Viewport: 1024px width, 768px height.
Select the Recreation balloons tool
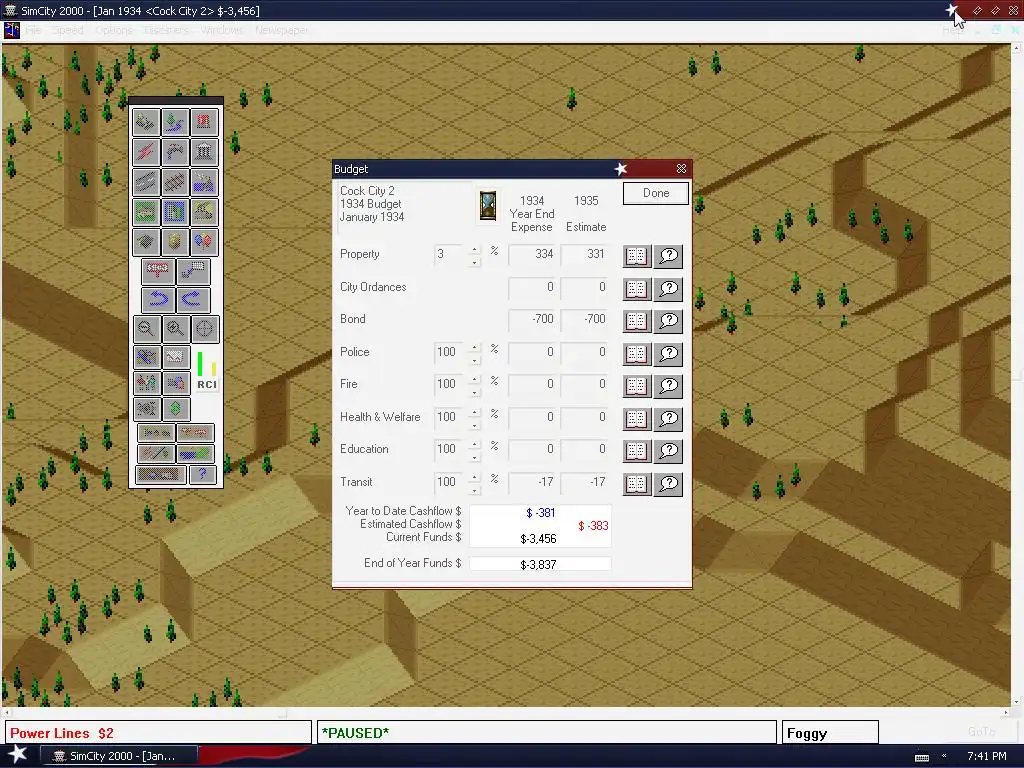point(204,242)
